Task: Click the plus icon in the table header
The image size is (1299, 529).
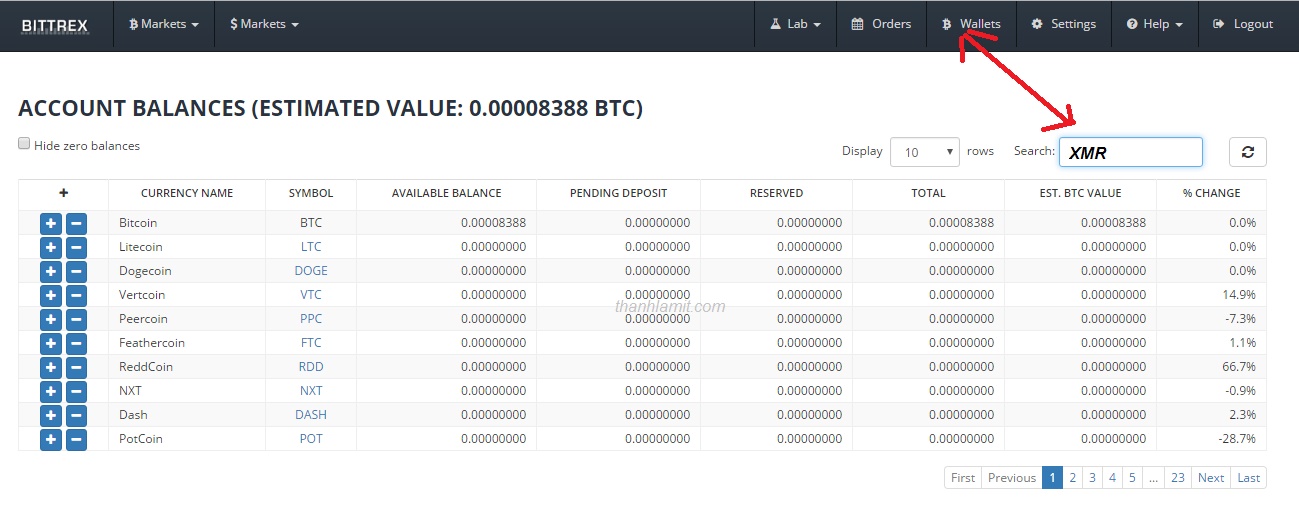Action: pyautogui.click(x=63, y=193)
